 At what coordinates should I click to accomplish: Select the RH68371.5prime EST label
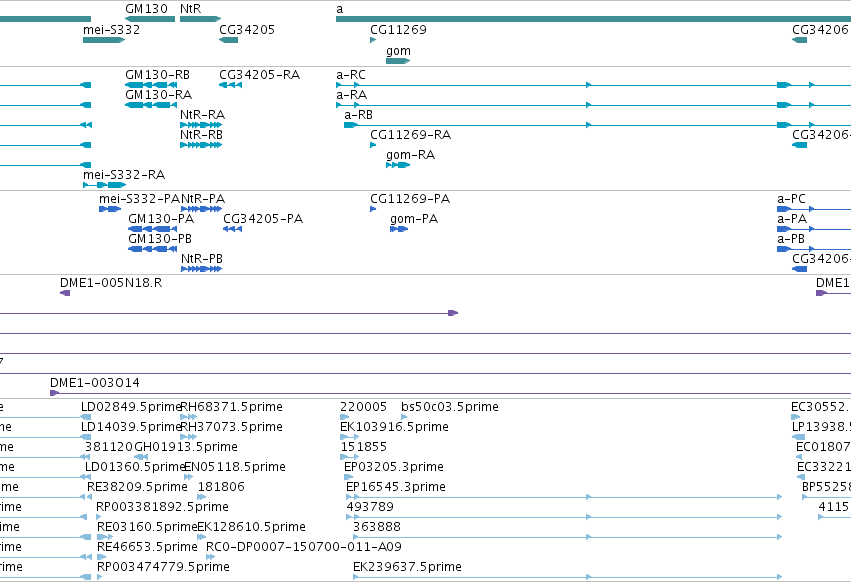point(232,407)
